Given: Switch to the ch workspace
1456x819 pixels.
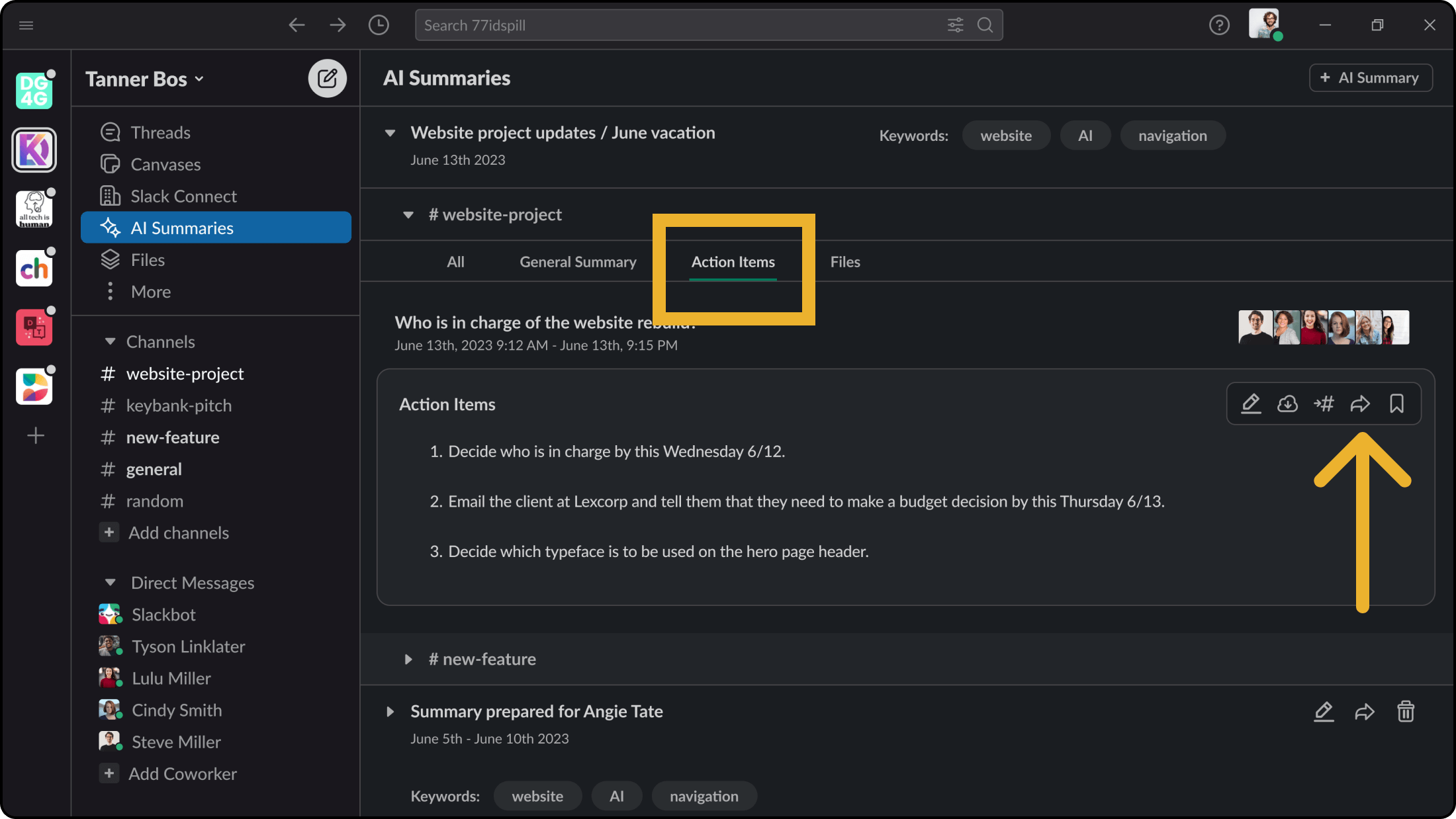Looking at the screenshot, I should tap(34, 268).
